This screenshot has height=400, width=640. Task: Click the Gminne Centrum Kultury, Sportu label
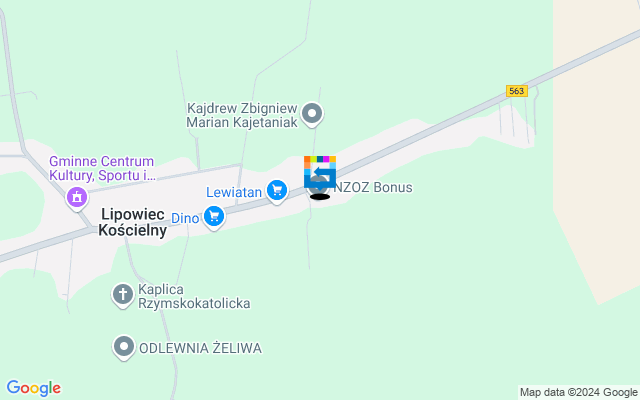click(x=102, y=168)
